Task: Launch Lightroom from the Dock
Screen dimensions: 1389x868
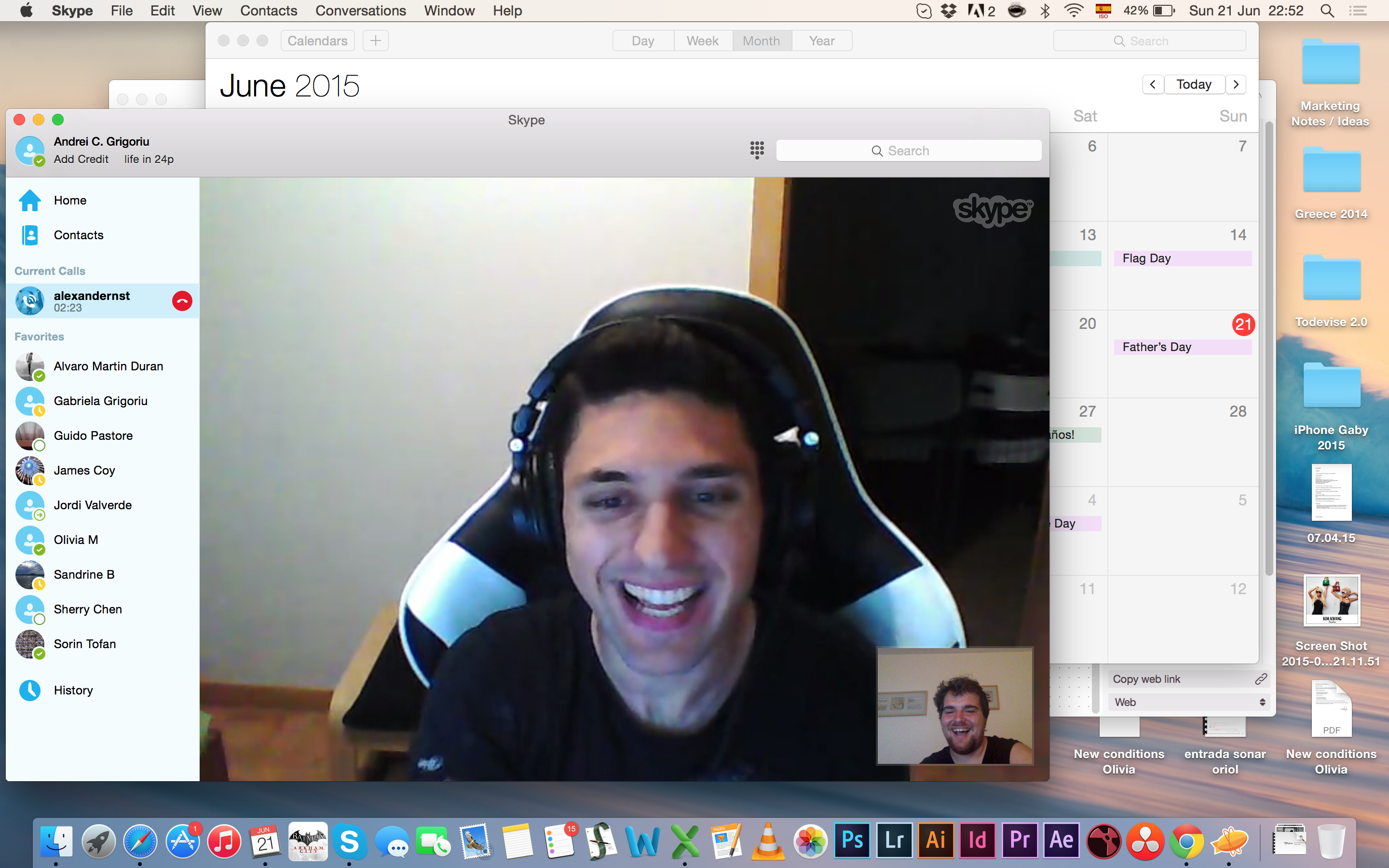Action: coord(894,841)
